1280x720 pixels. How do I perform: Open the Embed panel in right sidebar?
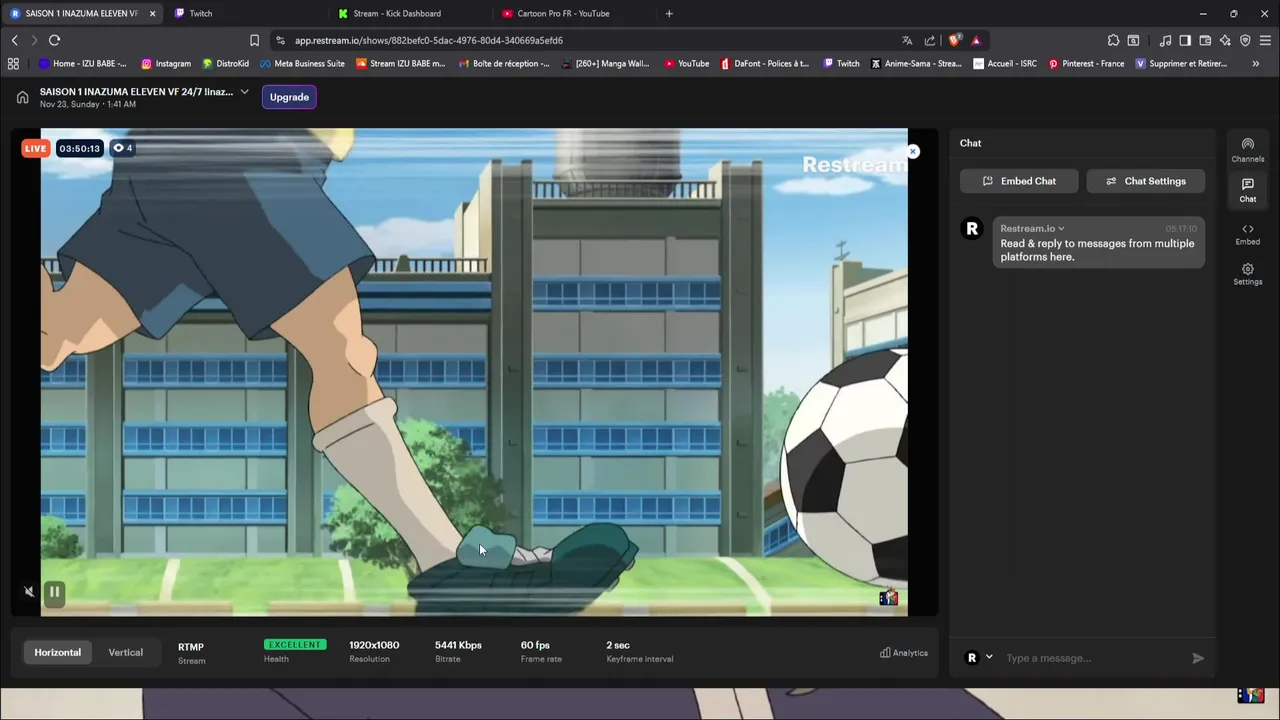[1247, 233]
